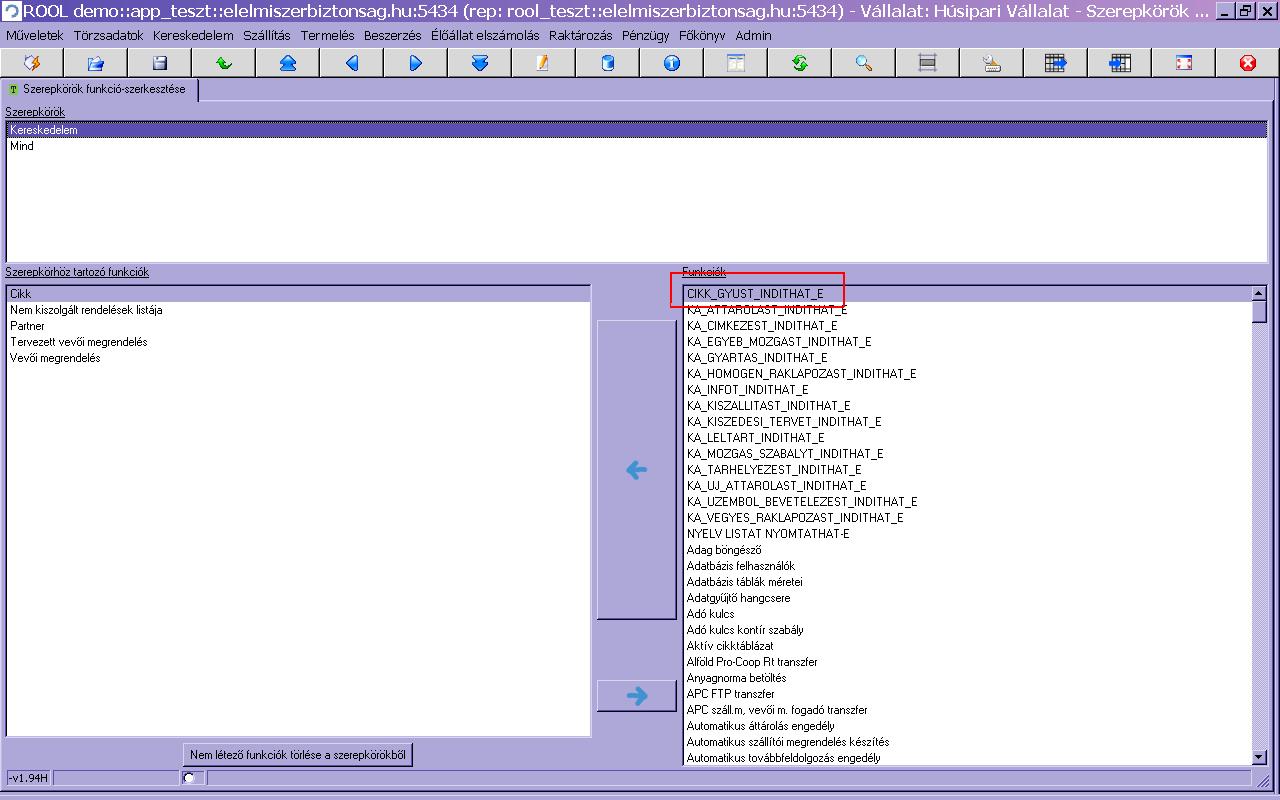
Task: Click the table export arrow icon
Action: pyautogui.click(x=1056, y=63)
